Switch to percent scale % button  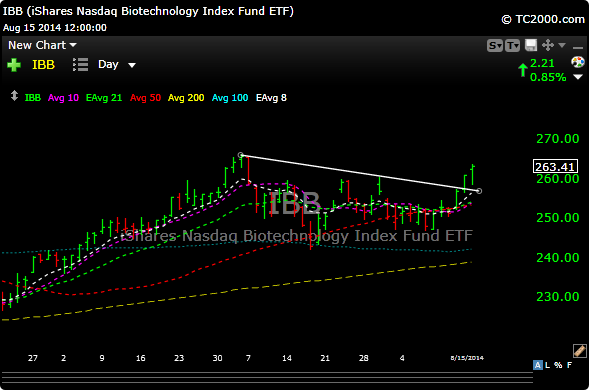point(558,365)
